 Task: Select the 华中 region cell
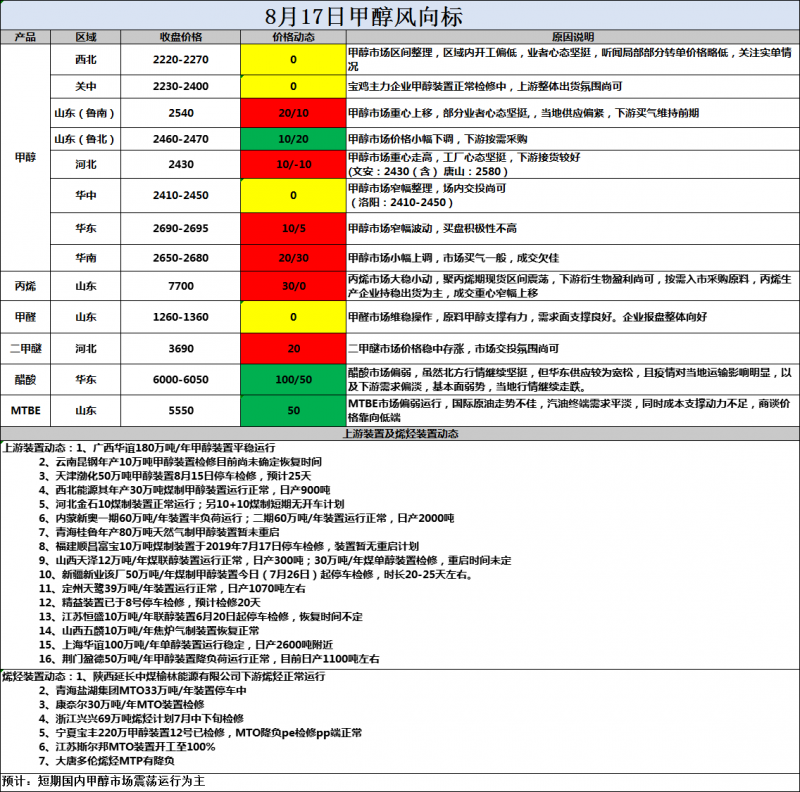pyautogui.click(x=86, y=195)
